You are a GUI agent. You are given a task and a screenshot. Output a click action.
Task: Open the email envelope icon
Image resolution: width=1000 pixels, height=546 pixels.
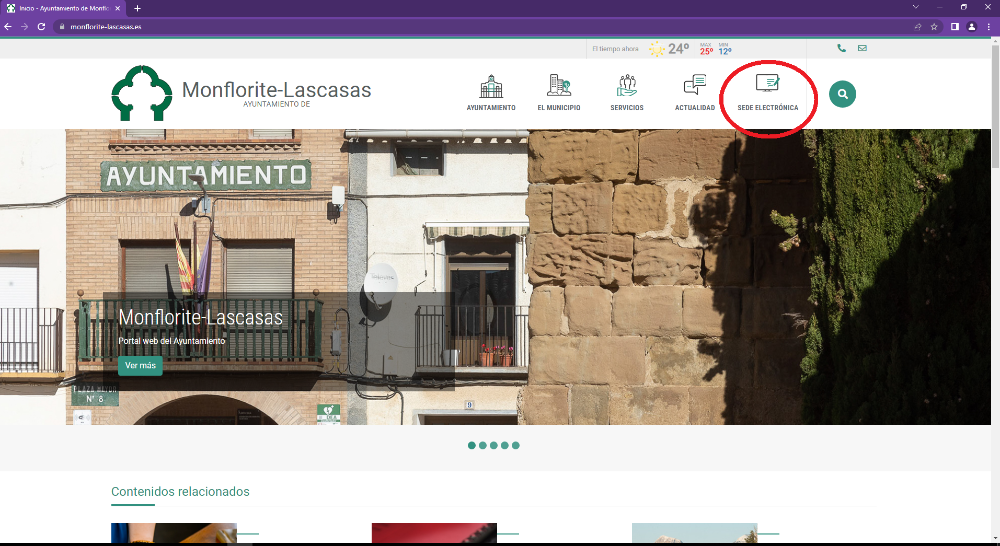[862, 48]
